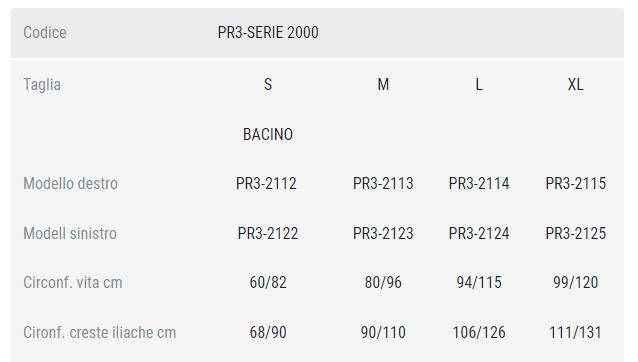
Task: Click left model code PR3-2122
Action: pos(268,233)
